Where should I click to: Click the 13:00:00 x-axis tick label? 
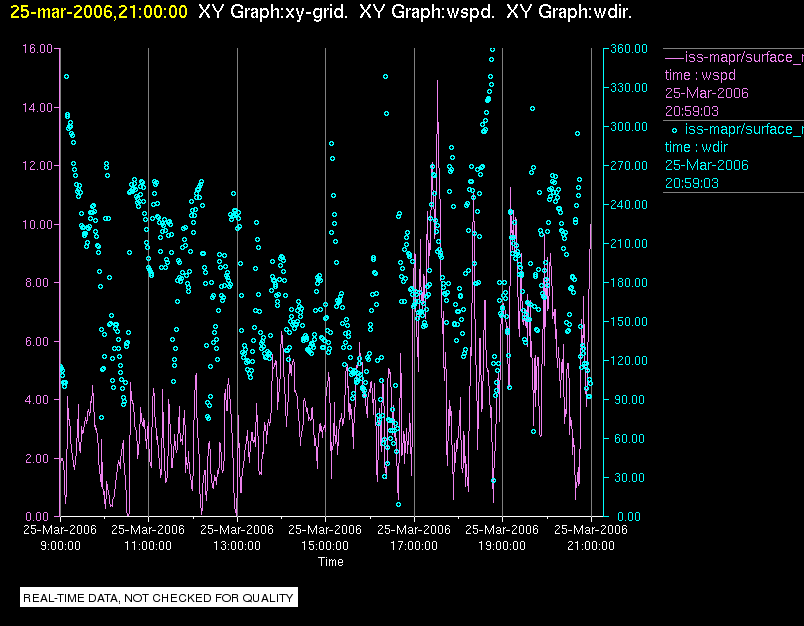coord(237,546)
